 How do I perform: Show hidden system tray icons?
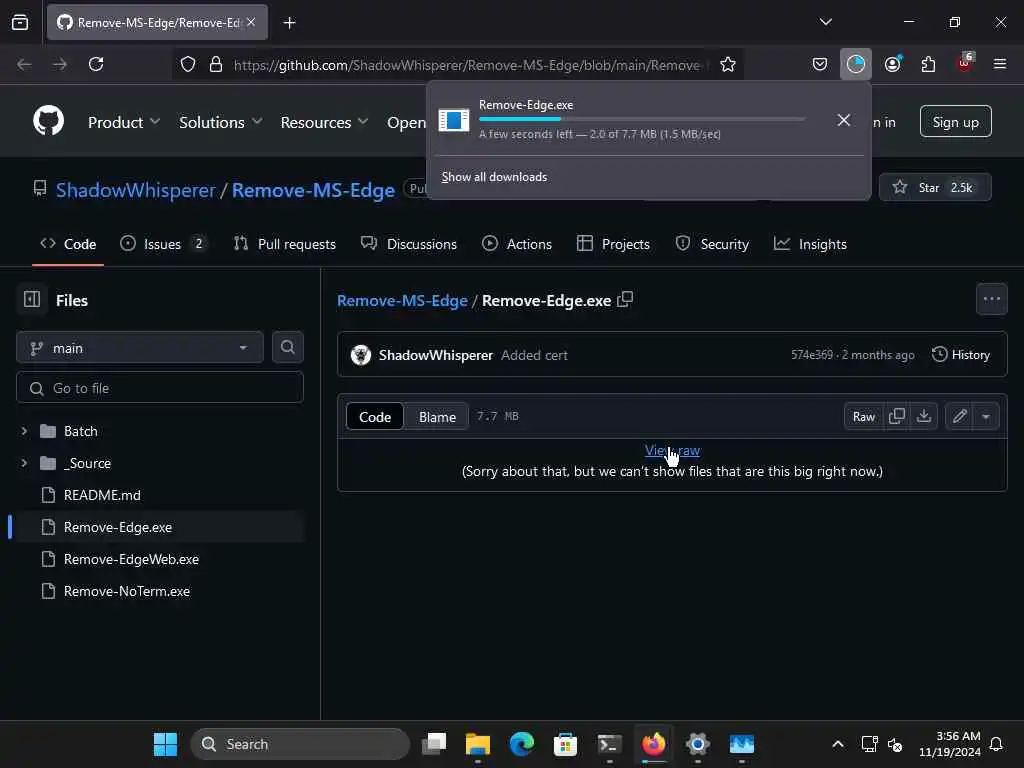[838, 744]
